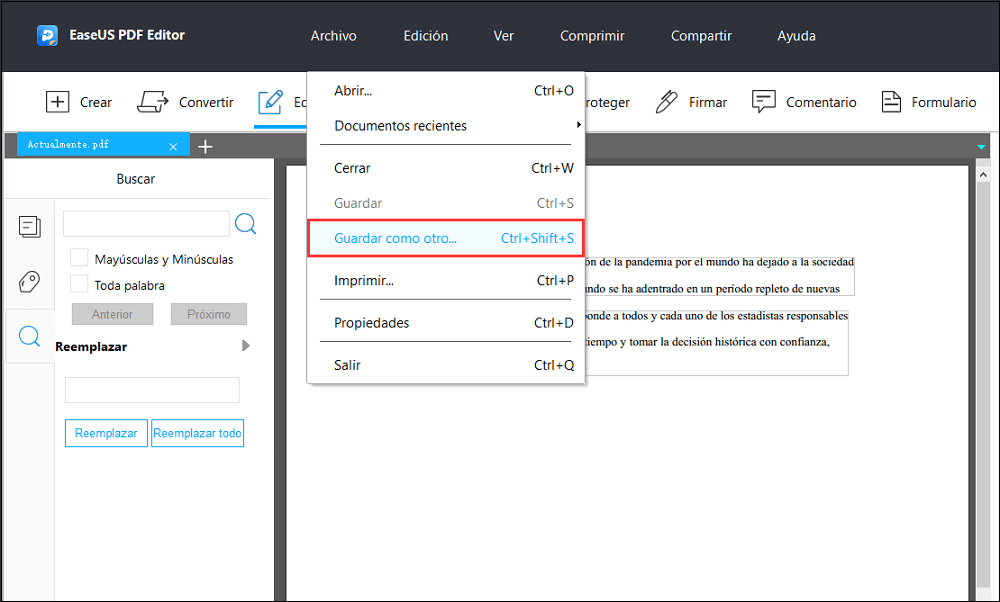The height and width of the screenshot is (602, 1000).
Task: Click the Firmar toolbar label
Action: click(708, 102)
